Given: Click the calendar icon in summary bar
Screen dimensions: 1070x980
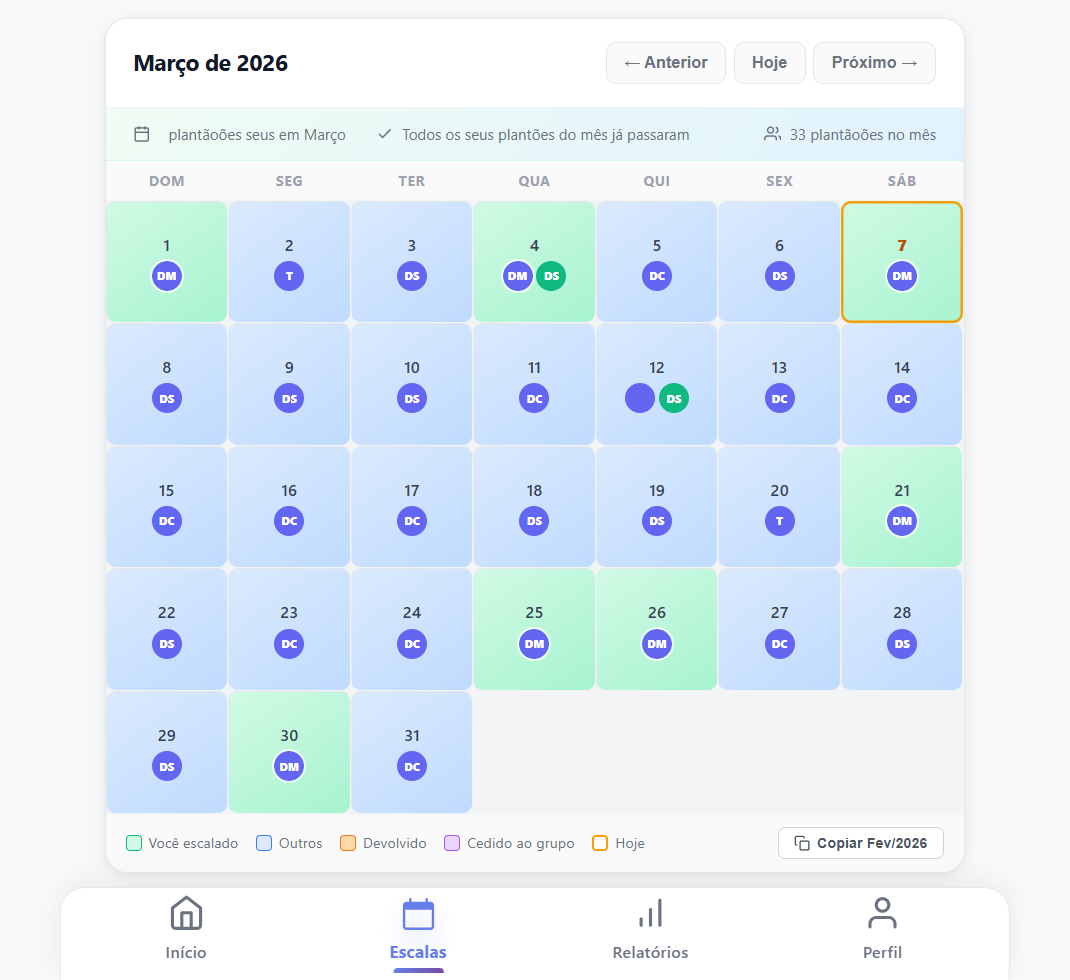Looking at the screenshot, I should (142, 134).
